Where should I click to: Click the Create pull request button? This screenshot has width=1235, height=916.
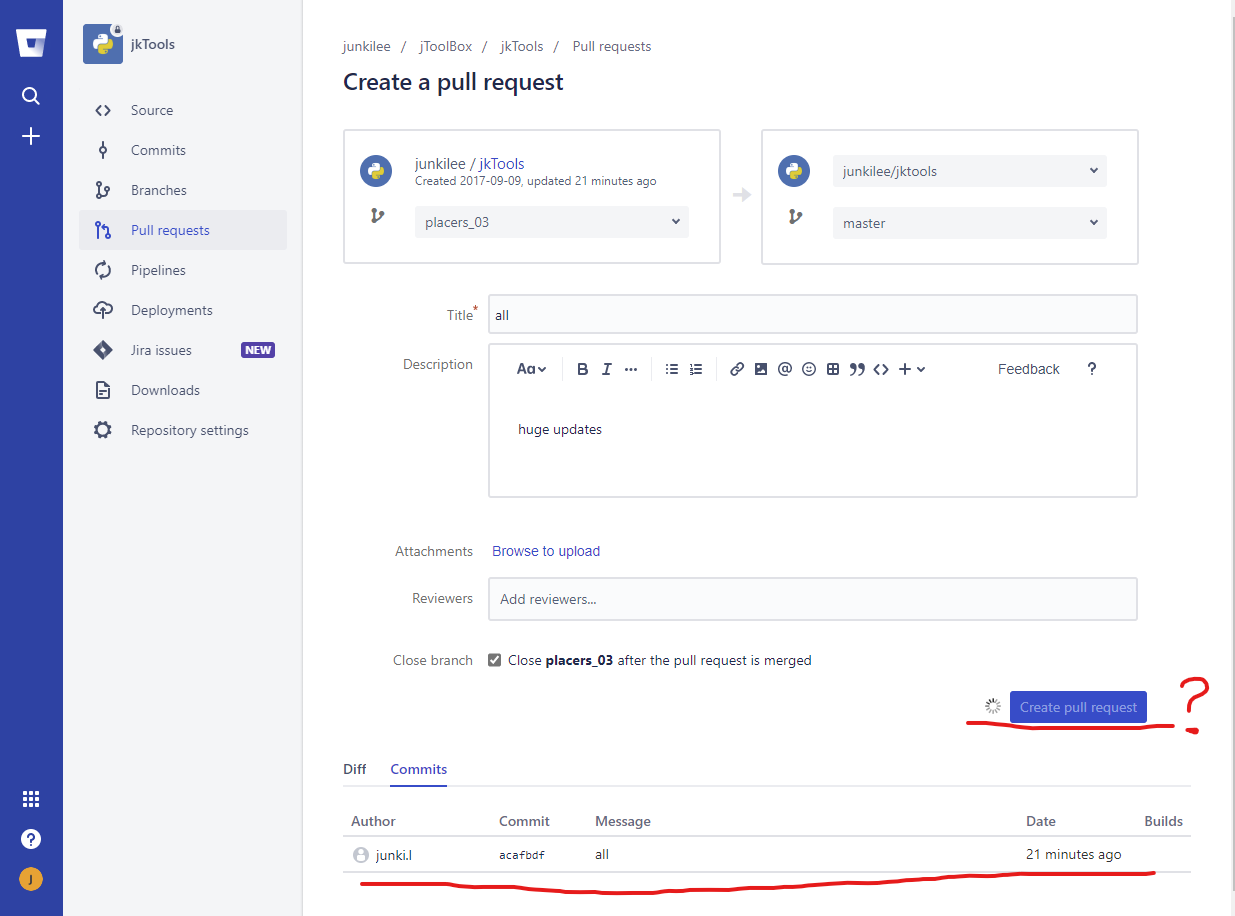pyautogui.click(x=1078, y=706)
